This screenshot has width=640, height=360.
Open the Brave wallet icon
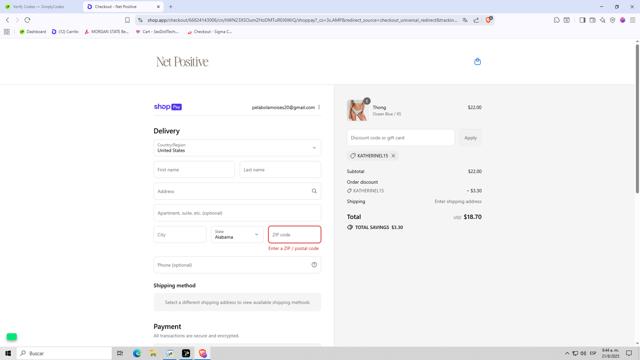point(592,20)
